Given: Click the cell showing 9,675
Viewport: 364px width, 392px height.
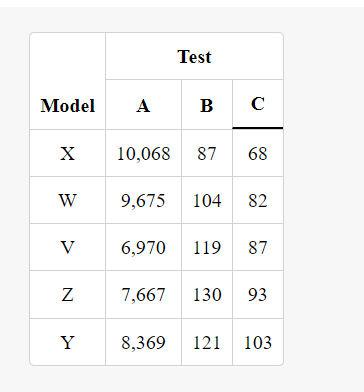Looking at the screenshot, I should [143, 200].
